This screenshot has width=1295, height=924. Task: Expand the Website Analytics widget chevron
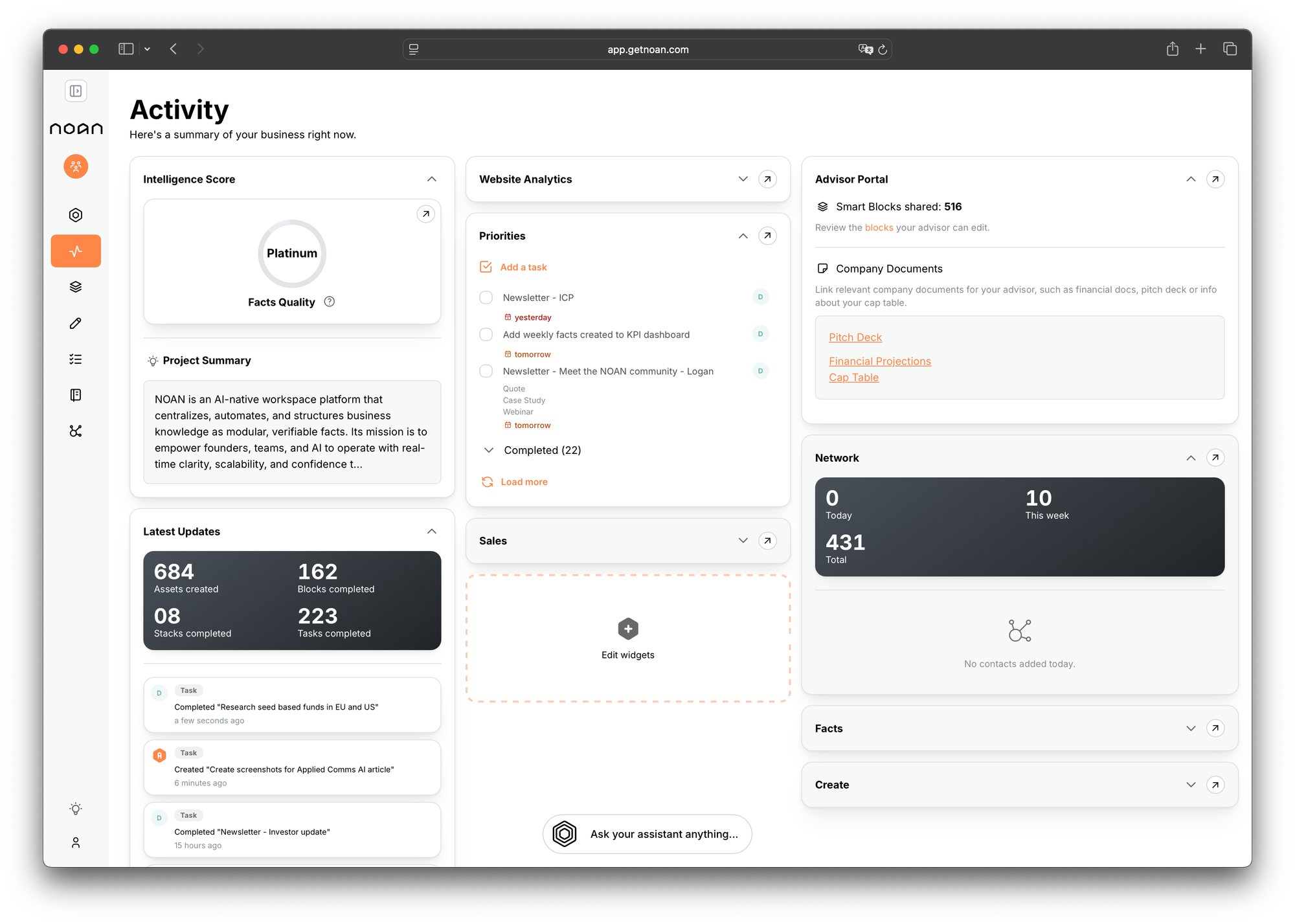pos(743,179)
